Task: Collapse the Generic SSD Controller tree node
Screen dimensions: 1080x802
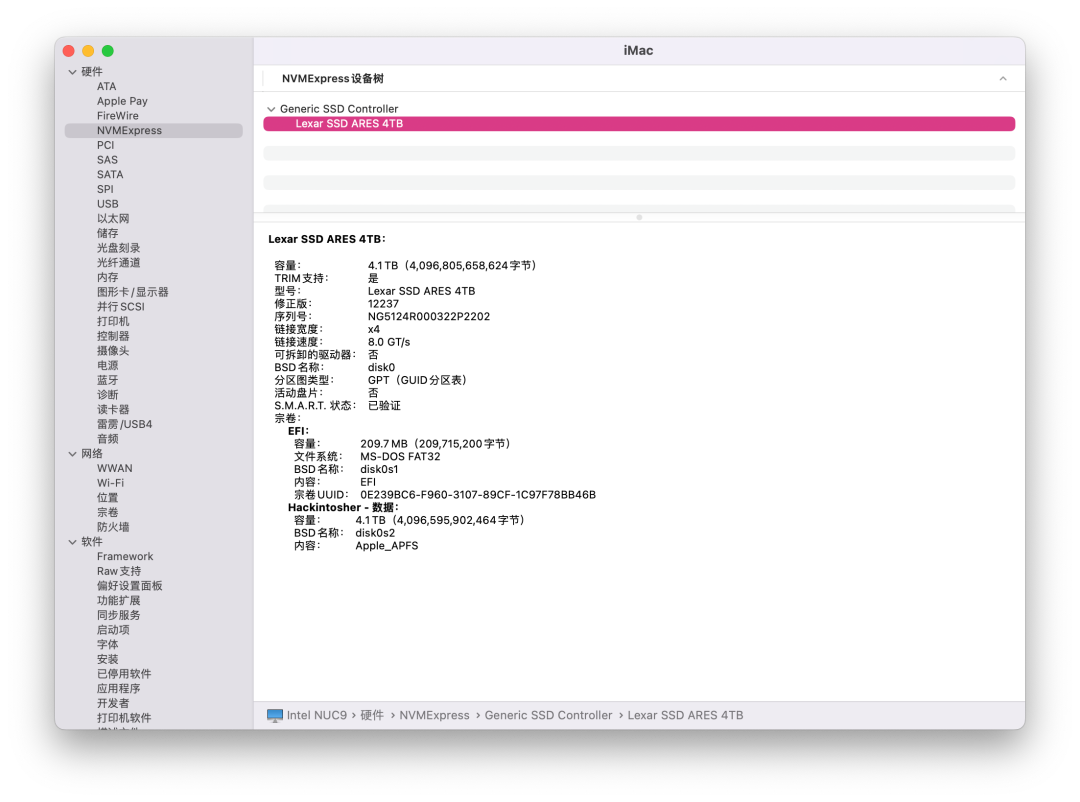Action: pyautogui.click(x=271, y=109)
